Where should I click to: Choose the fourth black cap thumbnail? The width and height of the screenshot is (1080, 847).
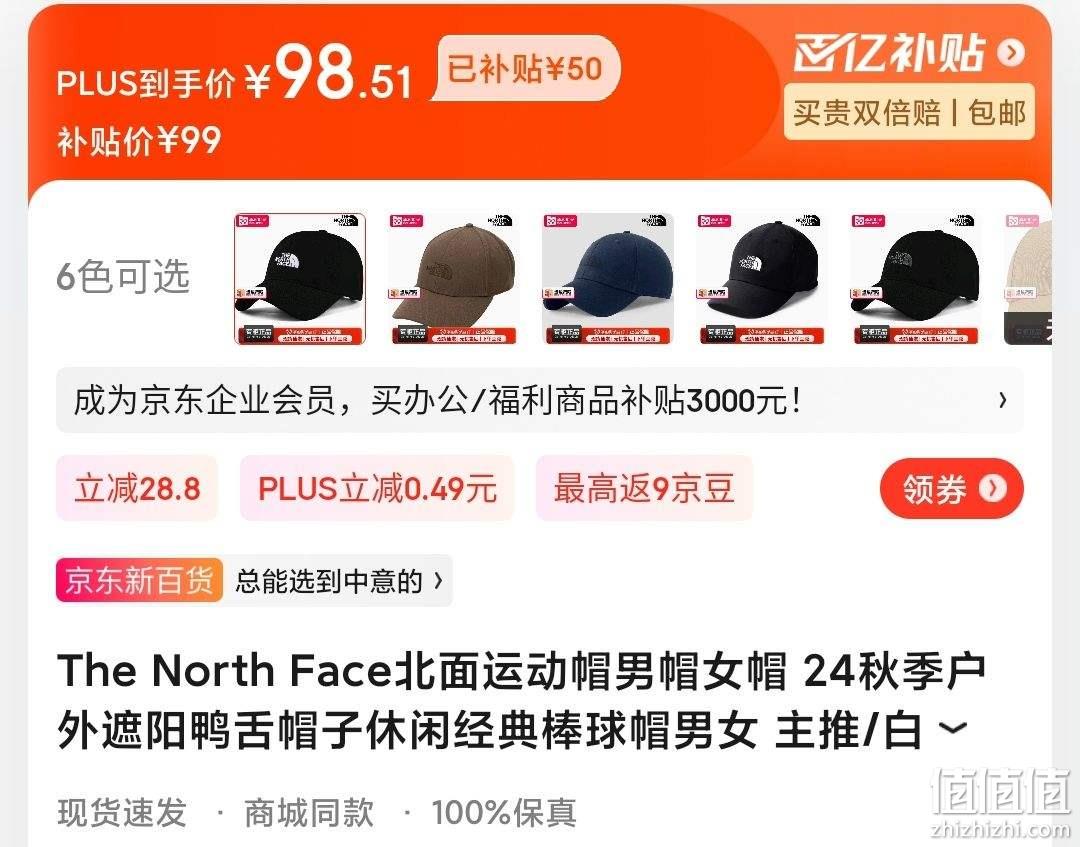(x=761, y=279)
